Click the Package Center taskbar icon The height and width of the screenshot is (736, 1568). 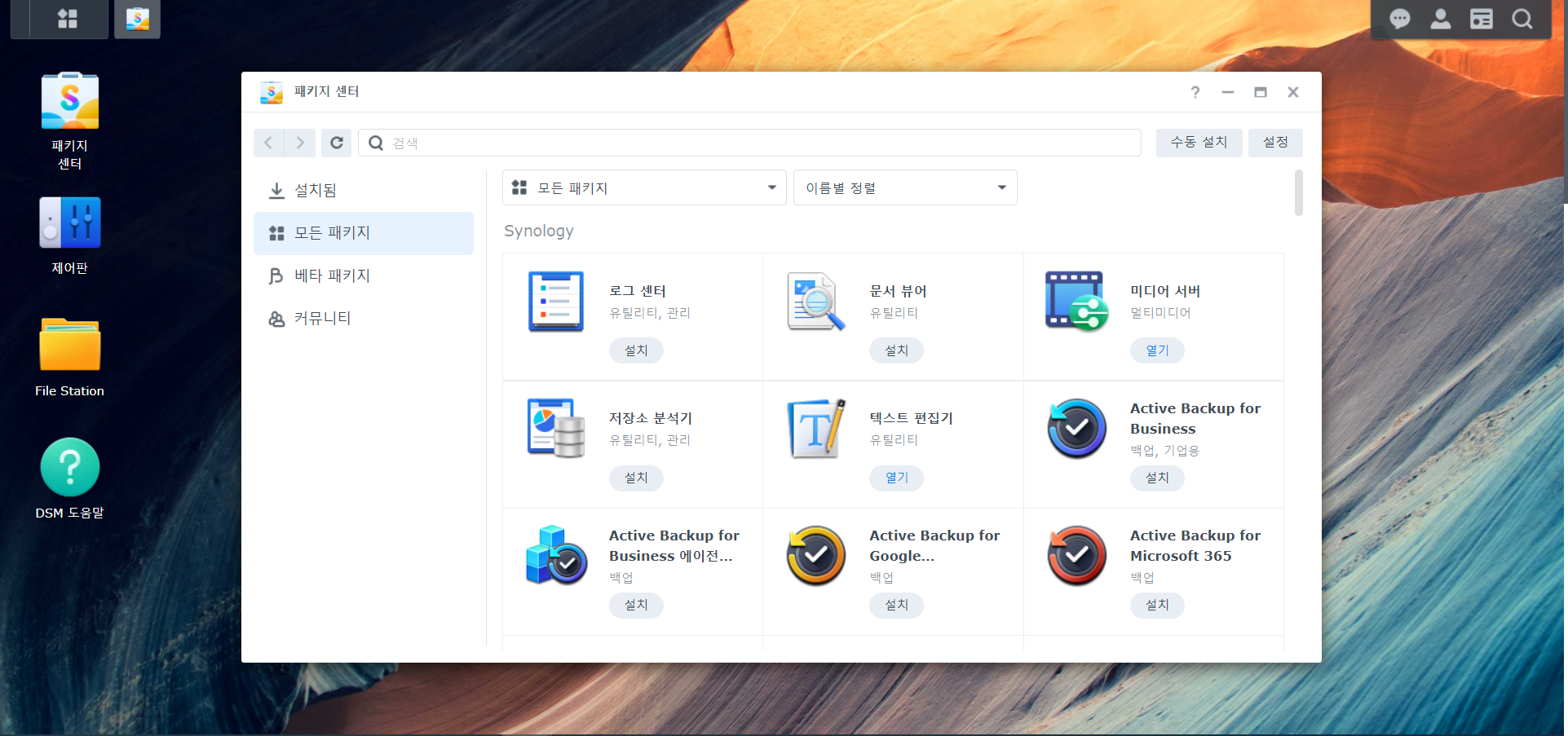click(137, 19)
